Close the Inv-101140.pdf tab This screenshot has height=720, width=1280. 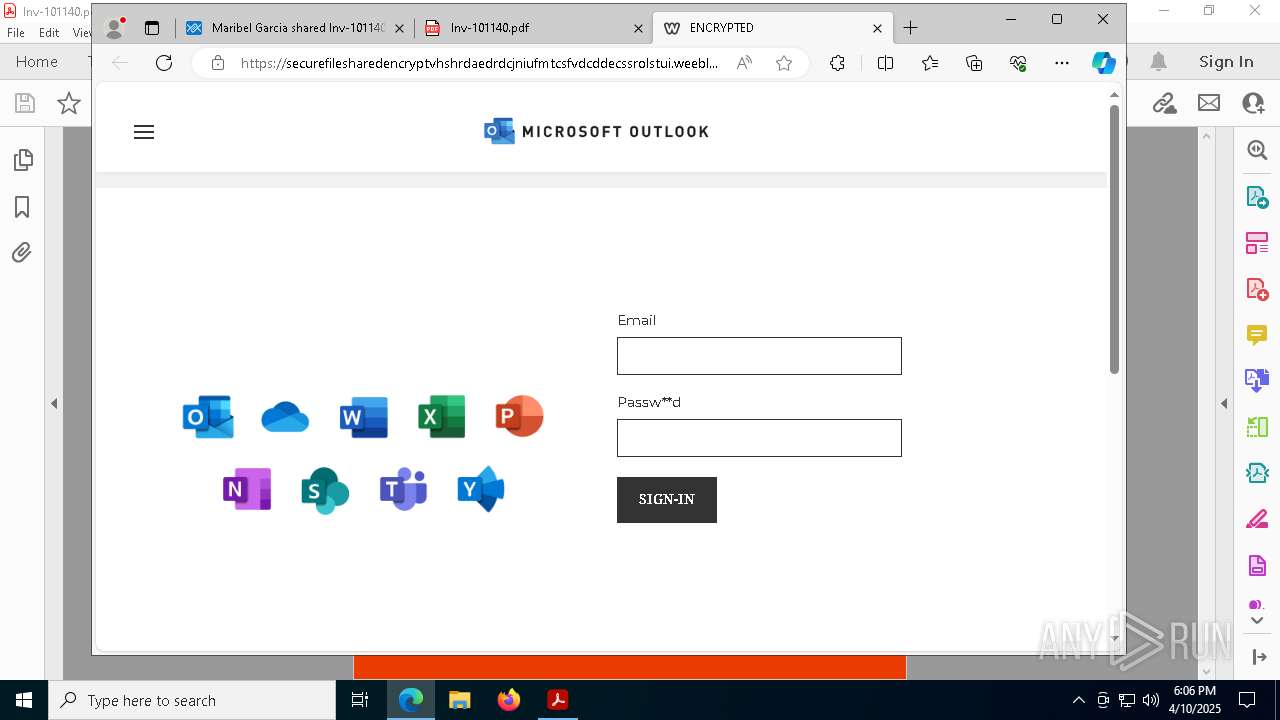pos(638,28)
